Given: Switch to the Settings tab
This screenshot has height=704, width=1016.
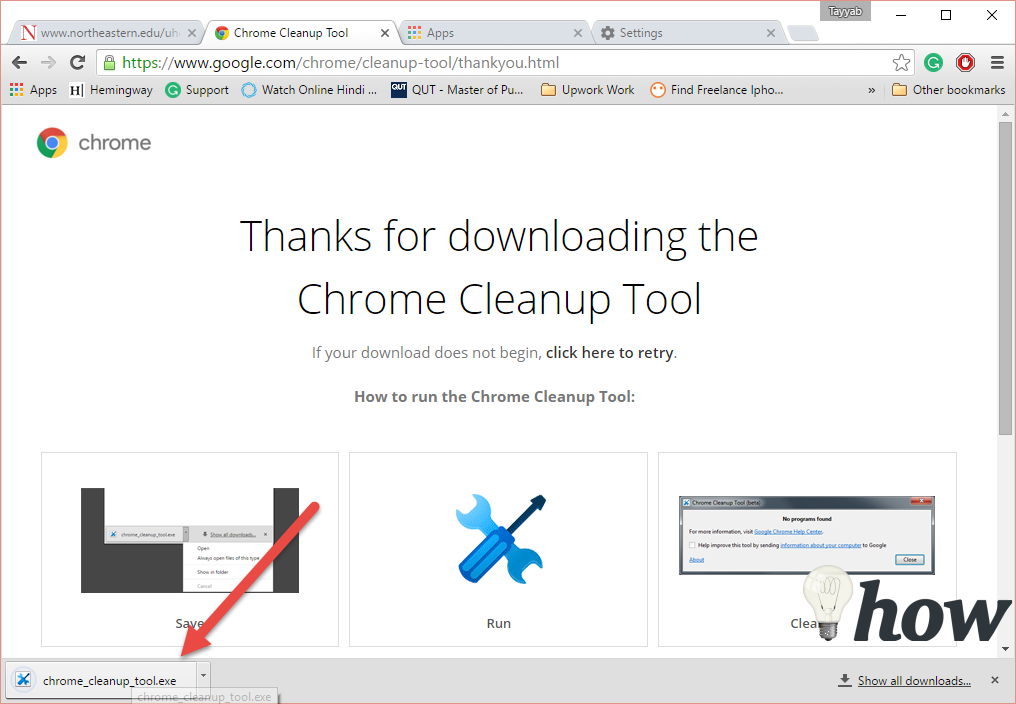Looking at the screenshot, I should pyautogui.click(x=687, y=32).
